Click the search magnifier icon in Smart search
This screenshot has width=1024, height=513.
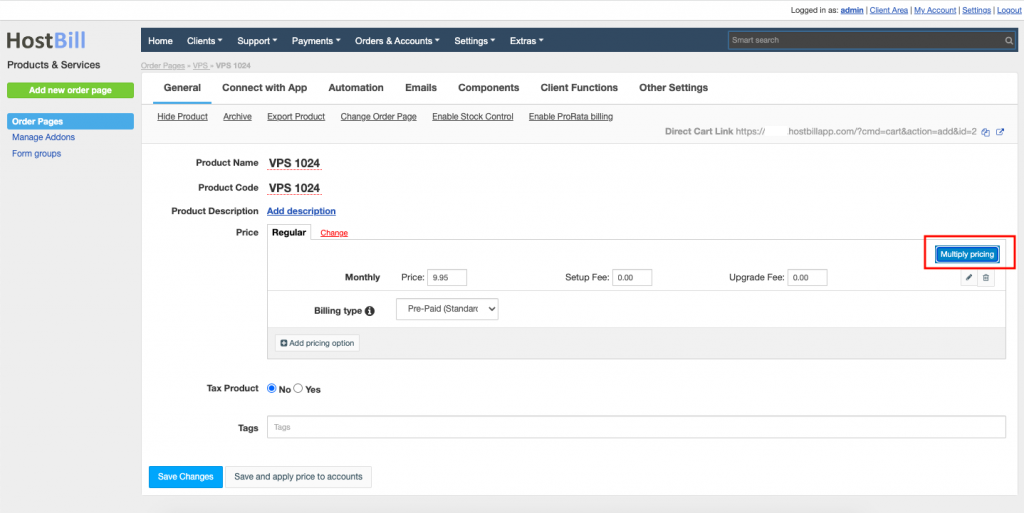pos(1009,40)
